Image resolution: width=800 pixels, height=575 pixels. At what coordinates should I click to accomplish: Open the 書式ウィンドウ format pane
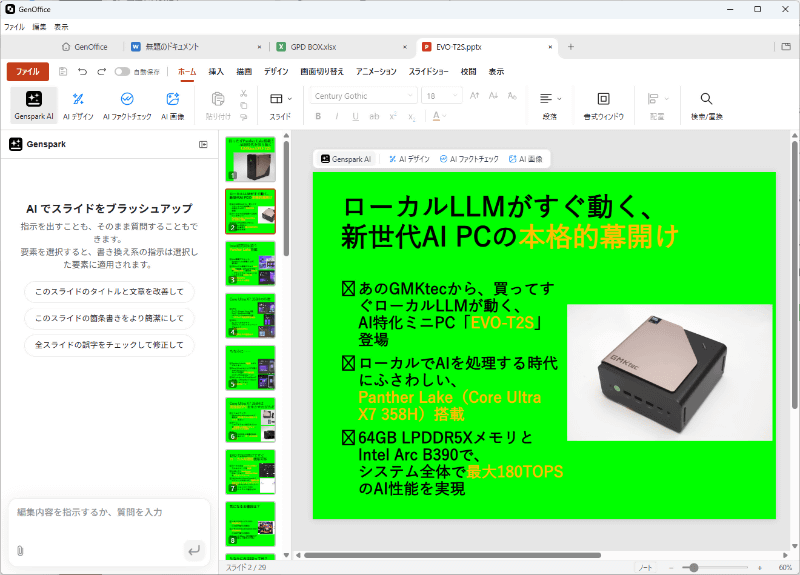point(604,105)
